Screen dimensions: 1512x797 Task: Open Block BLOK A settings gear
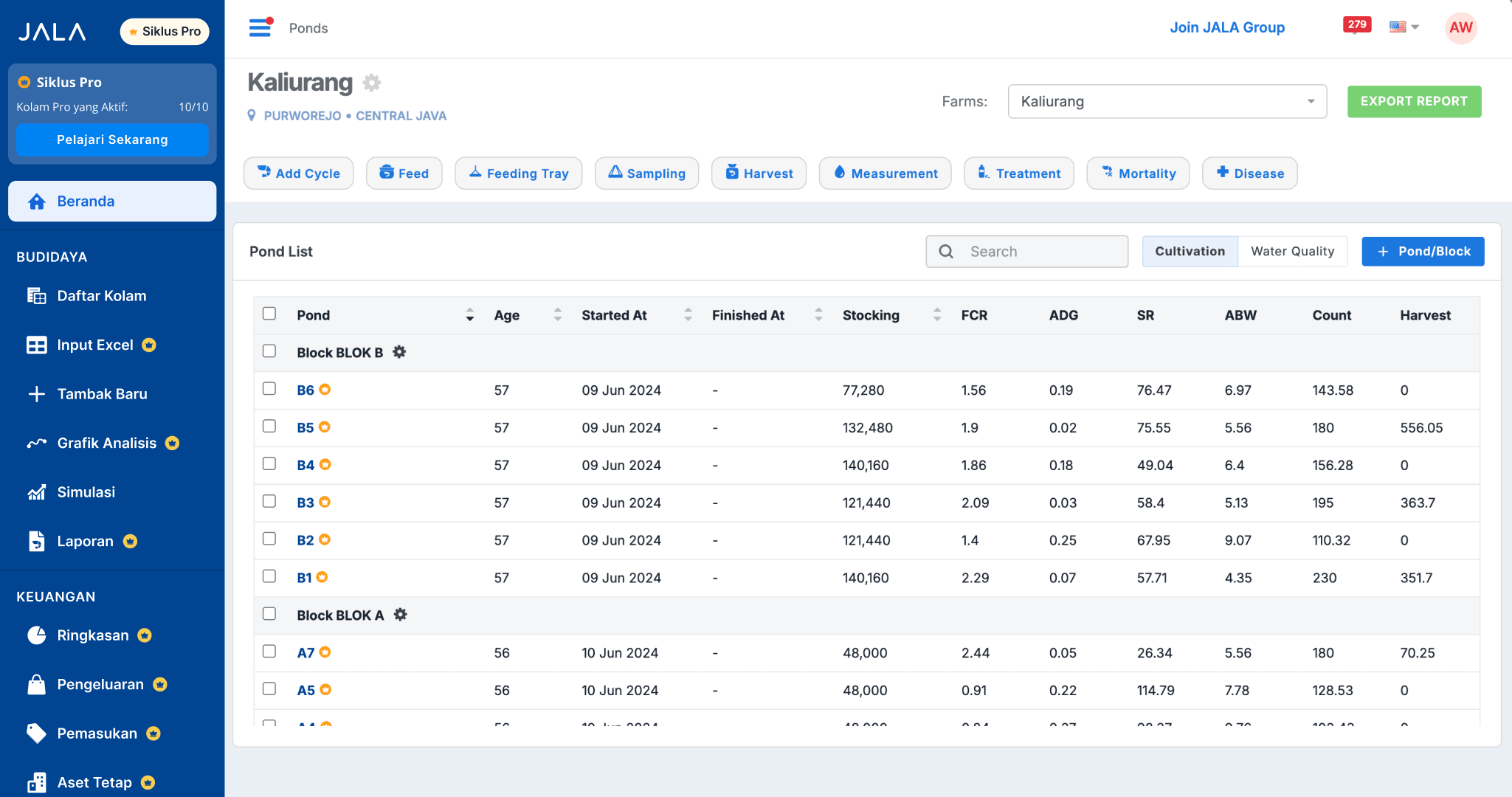click(400, 615)
